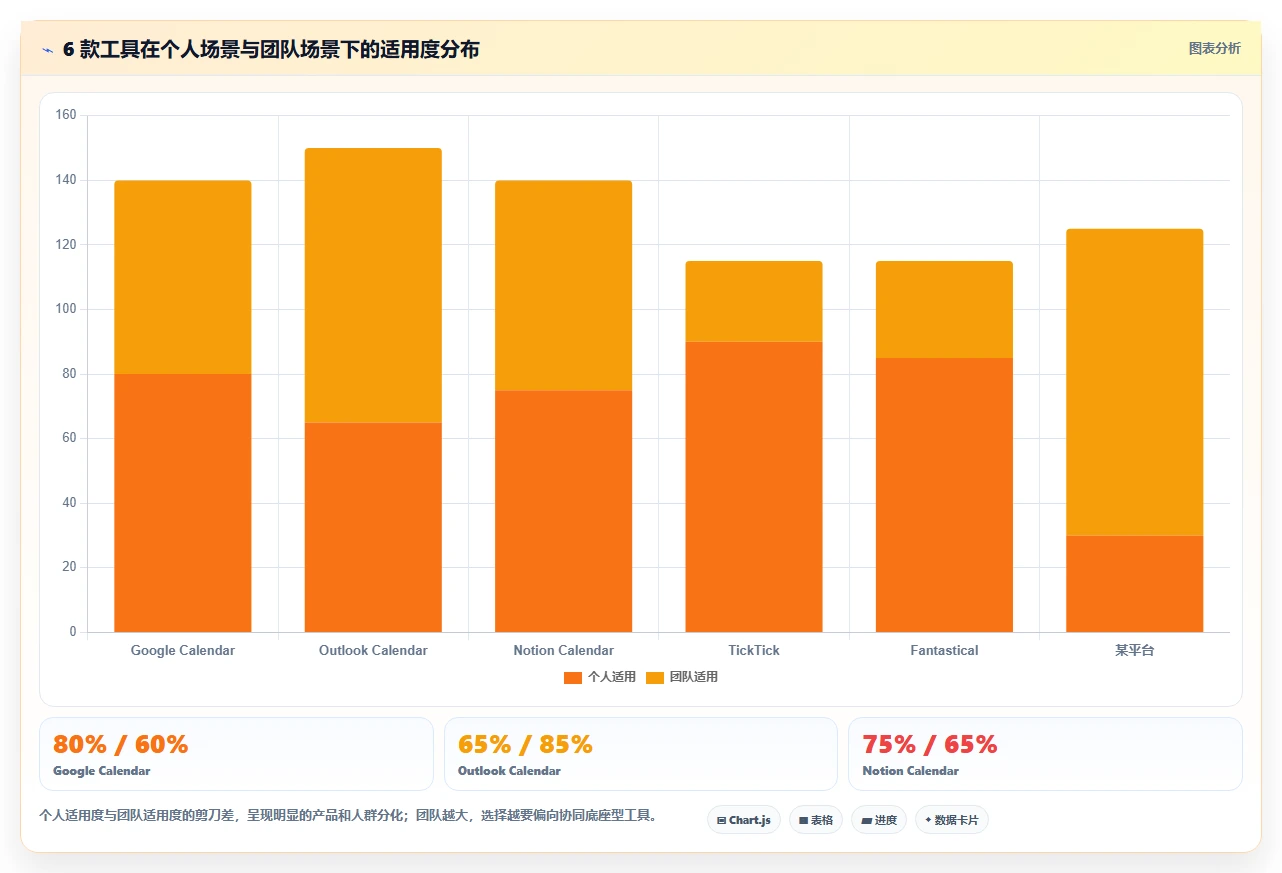Viewport: 1282px width, 873px height.
Task: Click the 个人适用 orange legend swatch
Action: tap(573, 677)
